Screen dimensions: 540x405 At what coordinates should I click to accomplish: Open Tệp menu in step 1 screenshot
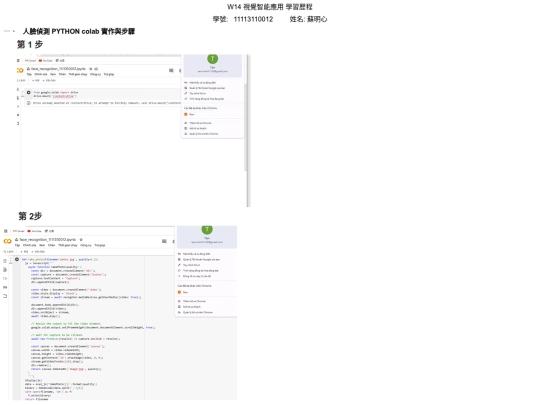coord(29,74)
